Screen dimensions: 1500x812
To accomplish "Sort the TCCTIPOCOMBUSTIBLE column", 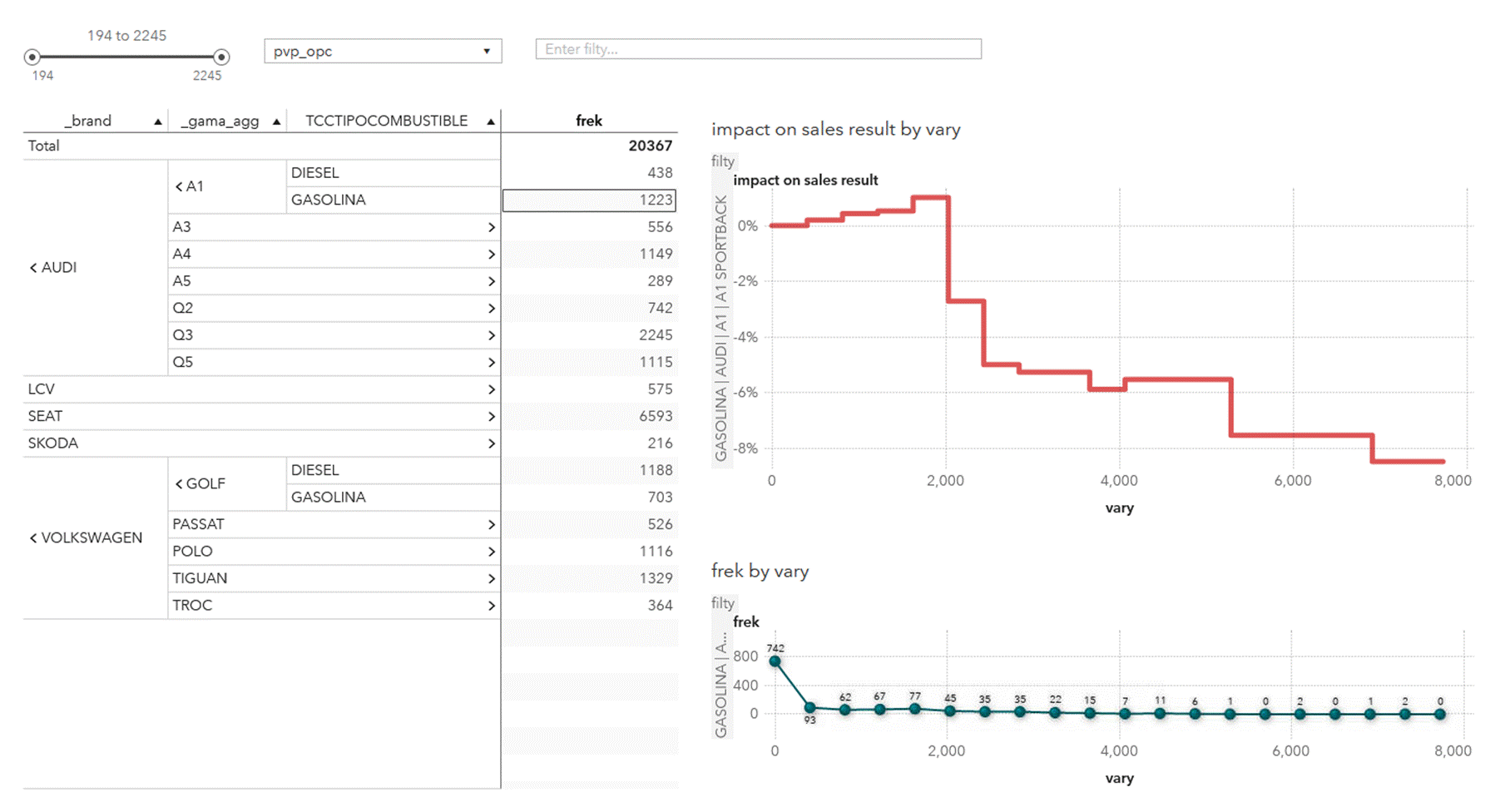I will pos(491,121).
